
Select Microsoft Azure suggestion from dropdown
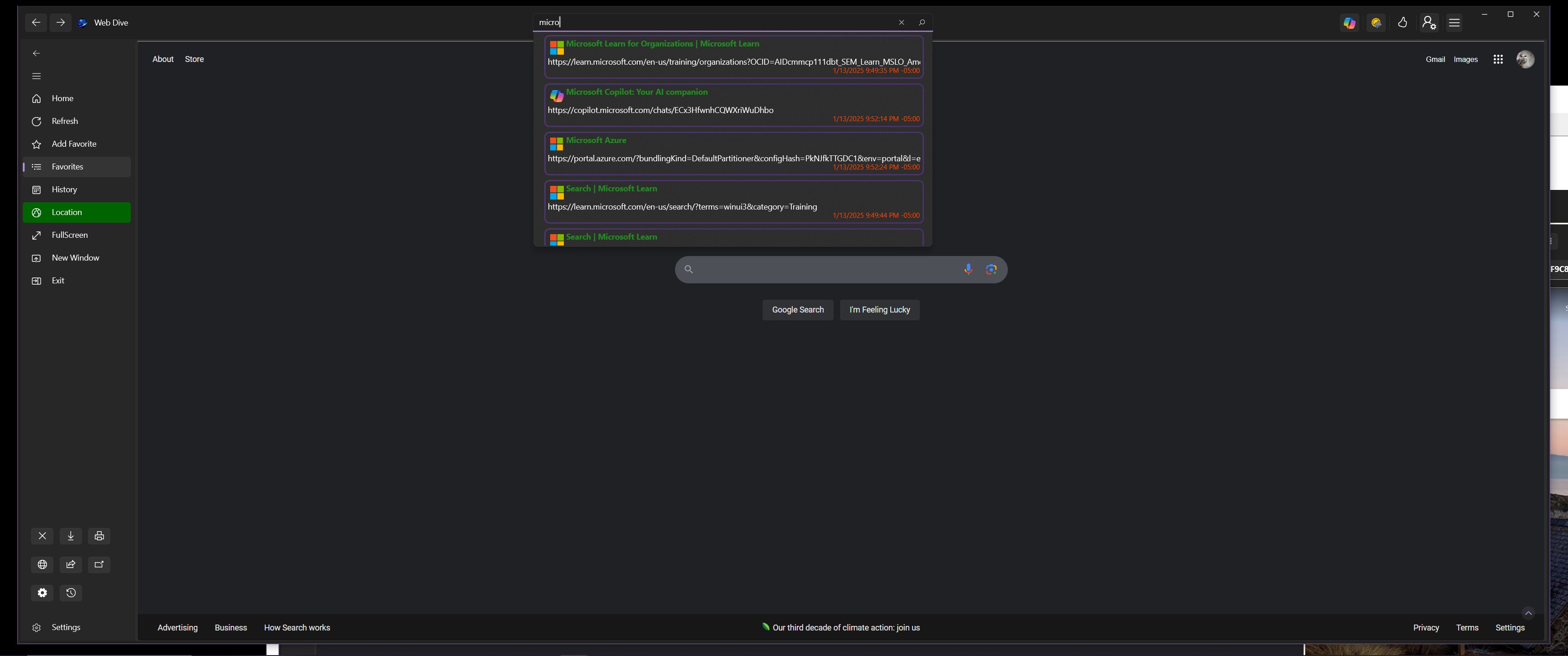coord(733,154)
